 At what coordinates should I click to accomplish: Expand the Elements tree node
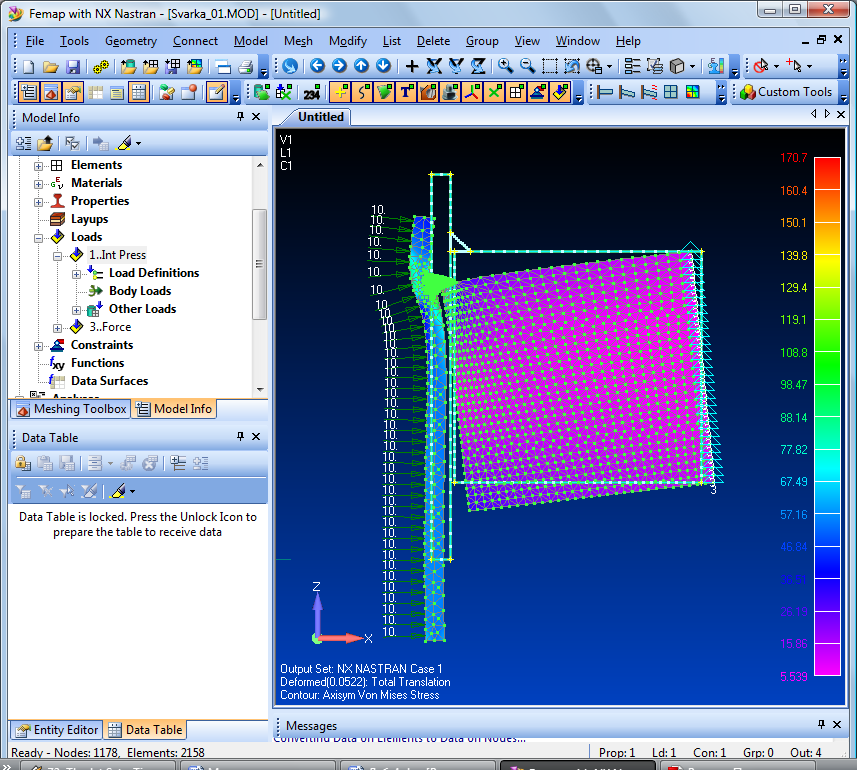(38, 166)
